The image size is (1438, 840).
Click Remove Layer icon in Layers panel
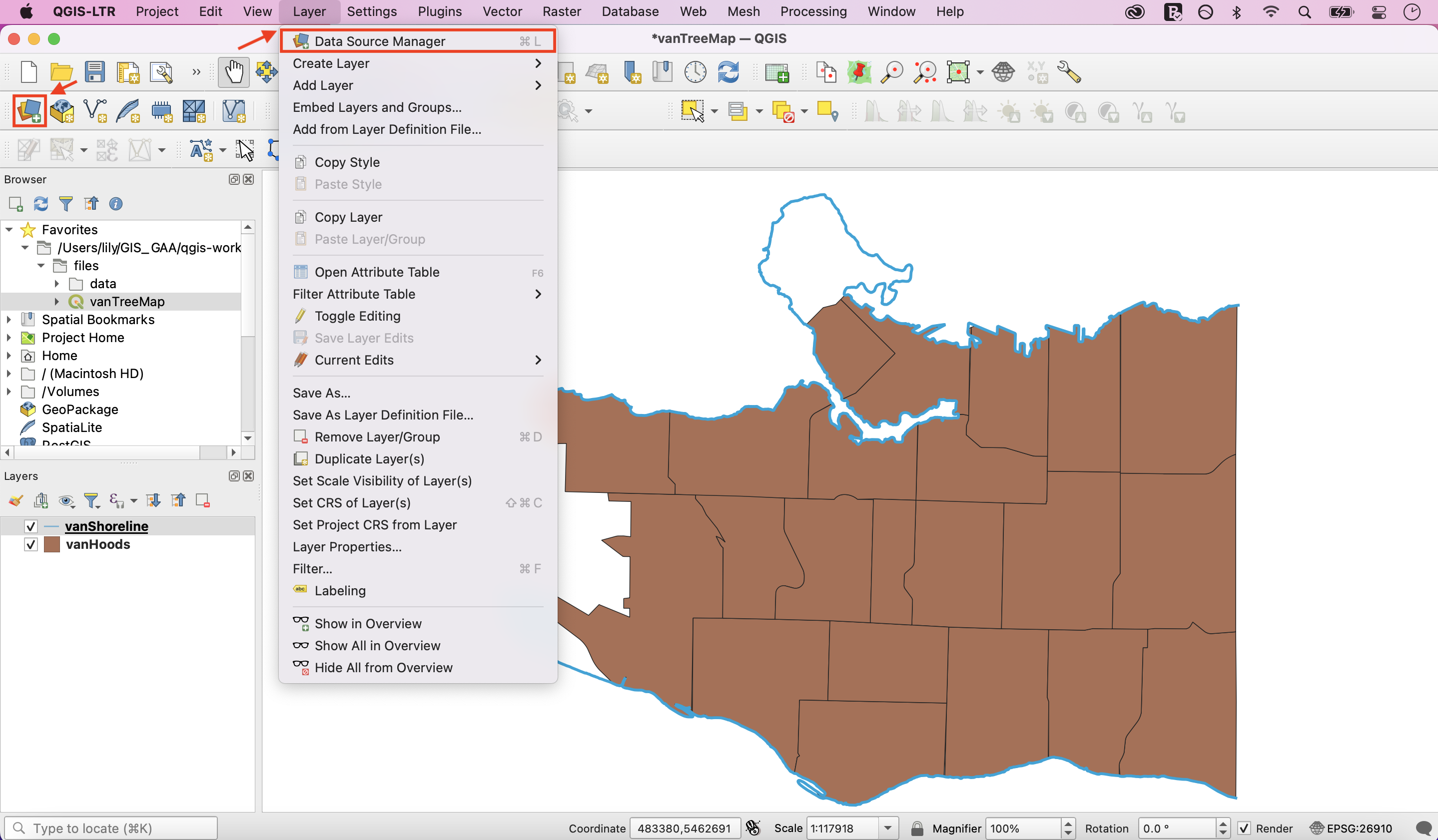202,501
